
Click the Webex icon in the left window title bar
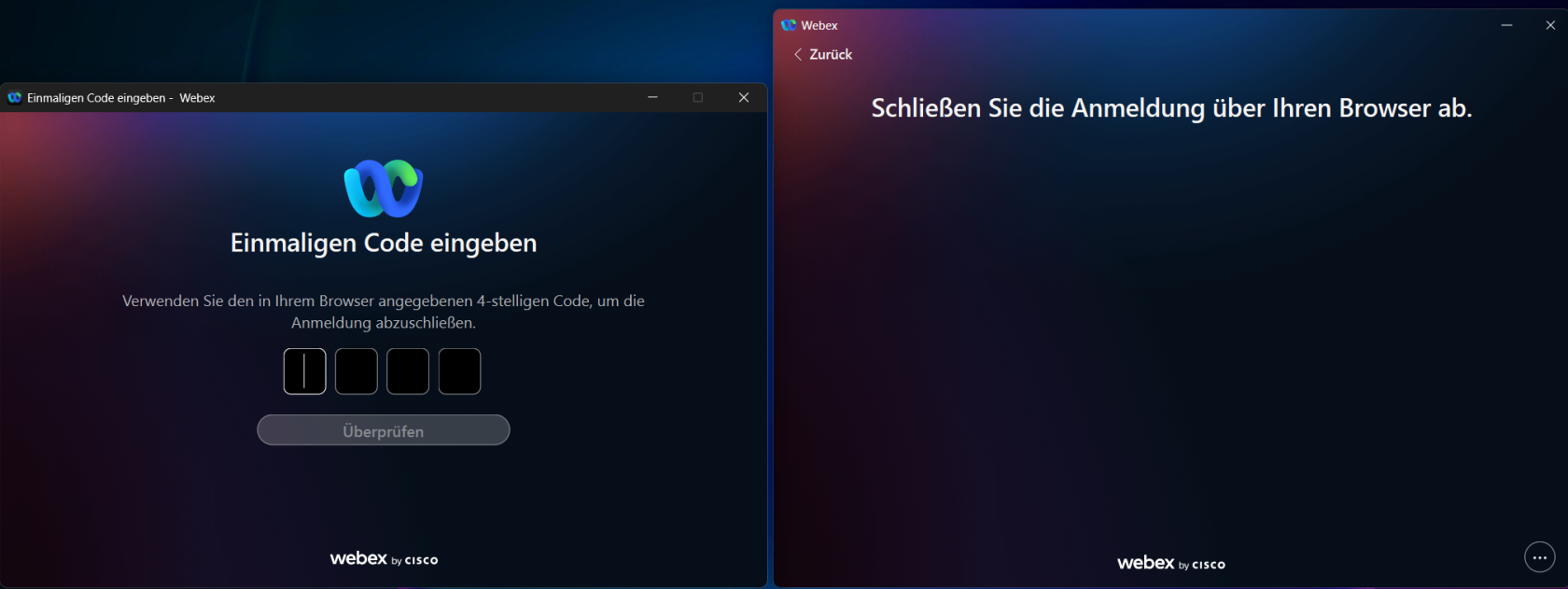tap(14, 97)
